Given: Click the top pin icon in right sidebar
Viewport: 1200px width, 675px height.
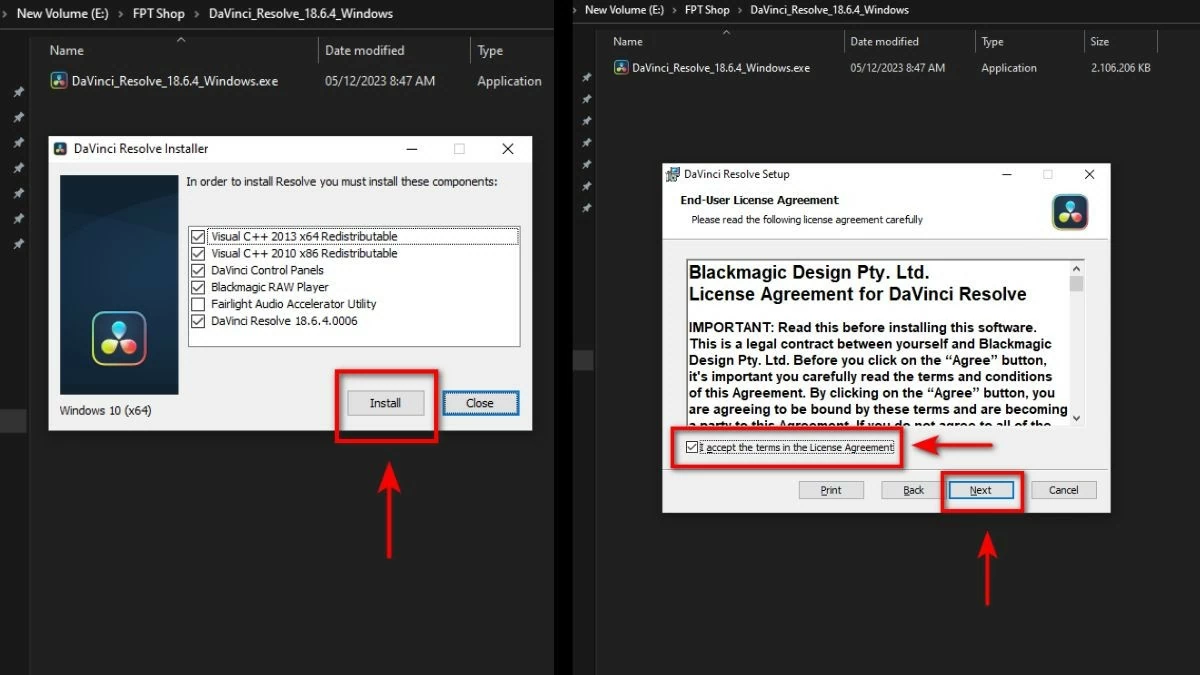Looking at the screenshot, I should coord(586,78).
